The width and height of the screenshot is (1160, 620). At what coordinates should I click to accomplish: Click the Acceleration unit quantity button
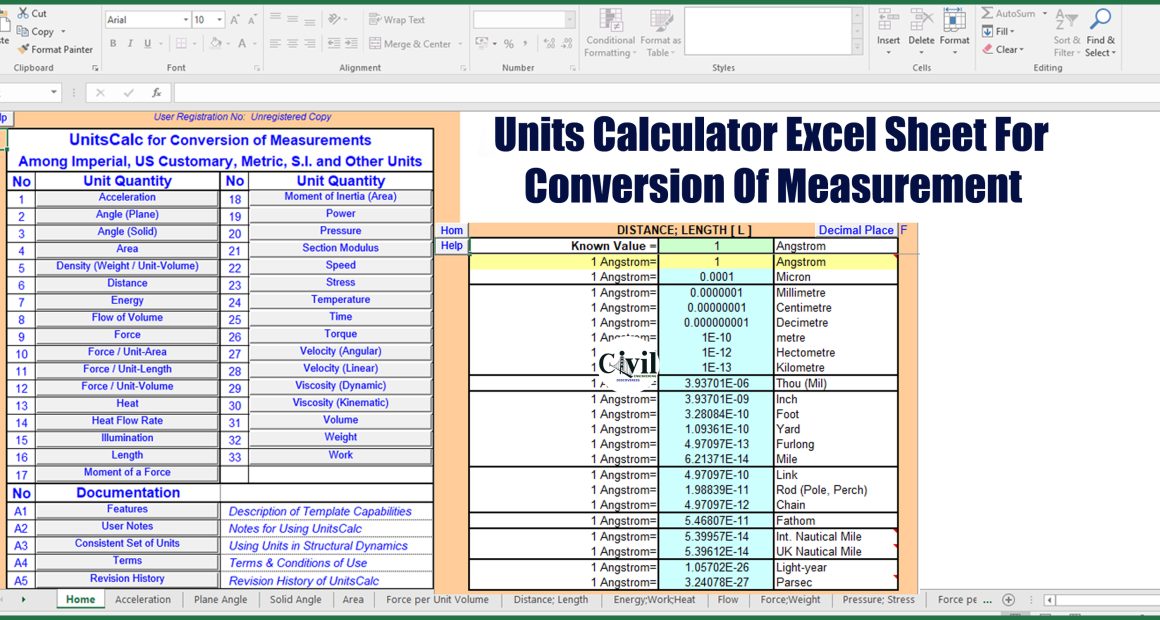(127, 198)
